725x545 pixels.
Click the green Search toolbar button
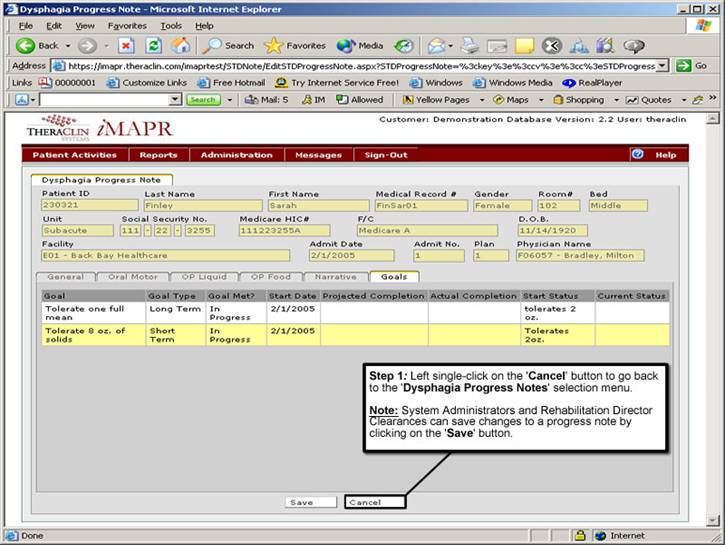(203, 99)
